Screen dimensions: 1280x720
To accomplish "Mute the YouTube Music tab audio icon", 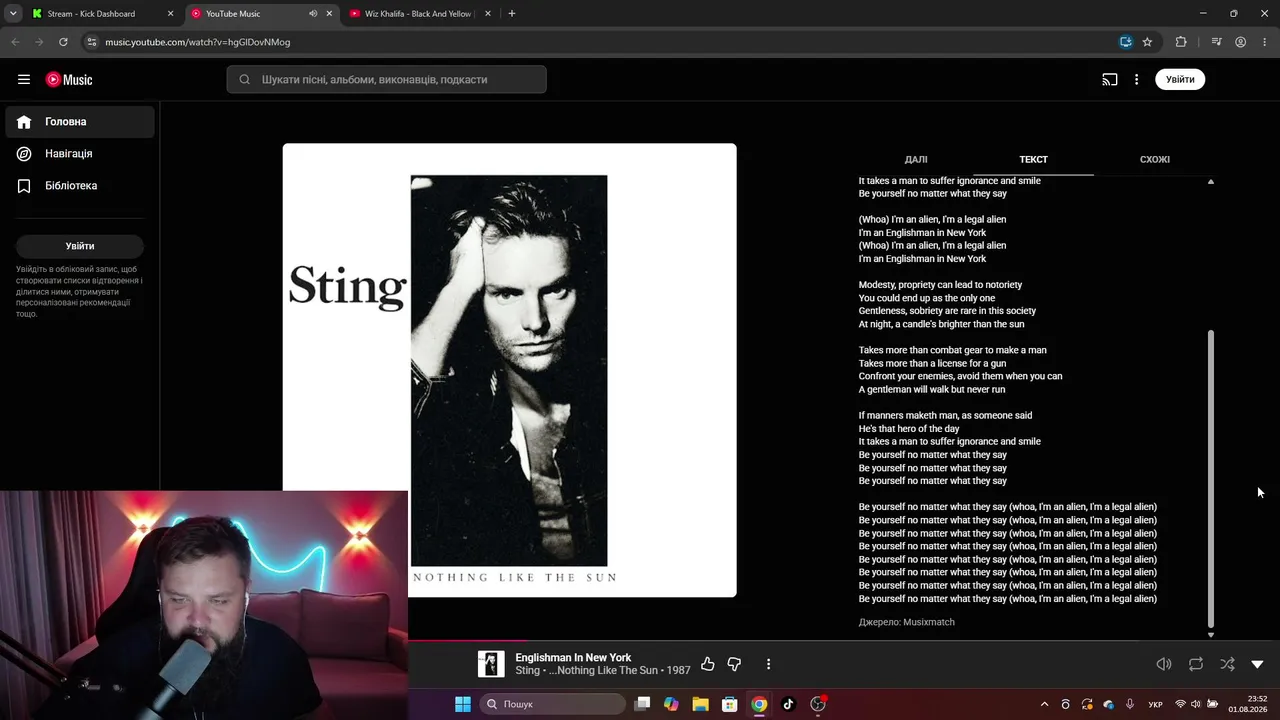I will tap(313, 14).
